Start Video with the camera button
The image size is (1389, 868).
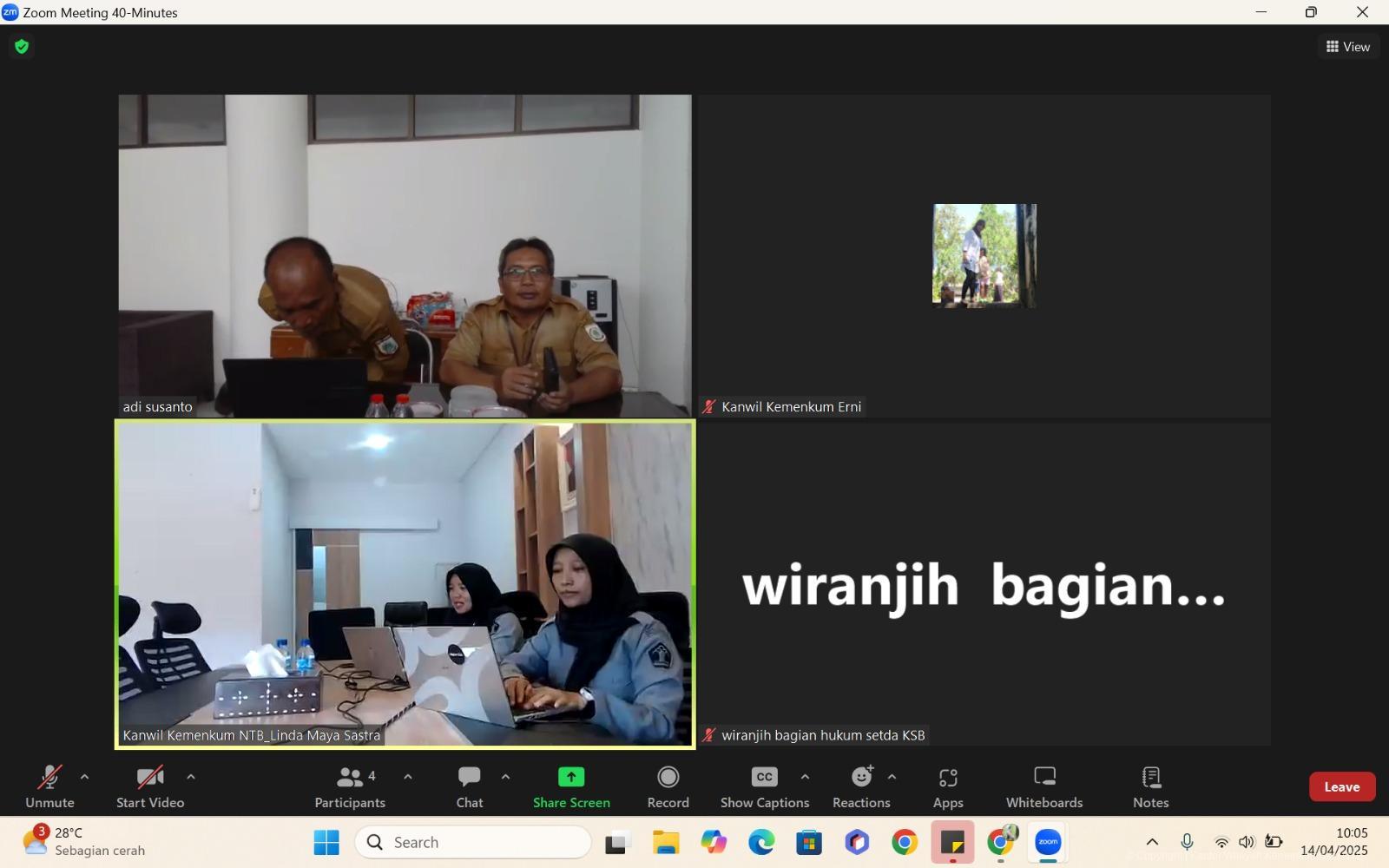[150, 786]
